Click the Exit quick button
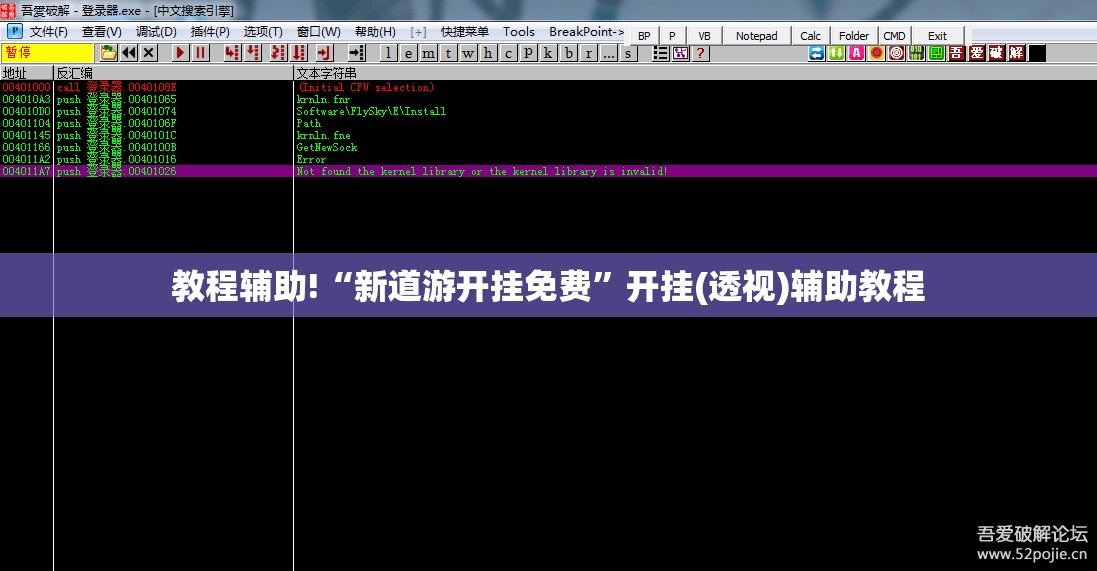This screenshot has height=571, width=1097. [937, 36]
